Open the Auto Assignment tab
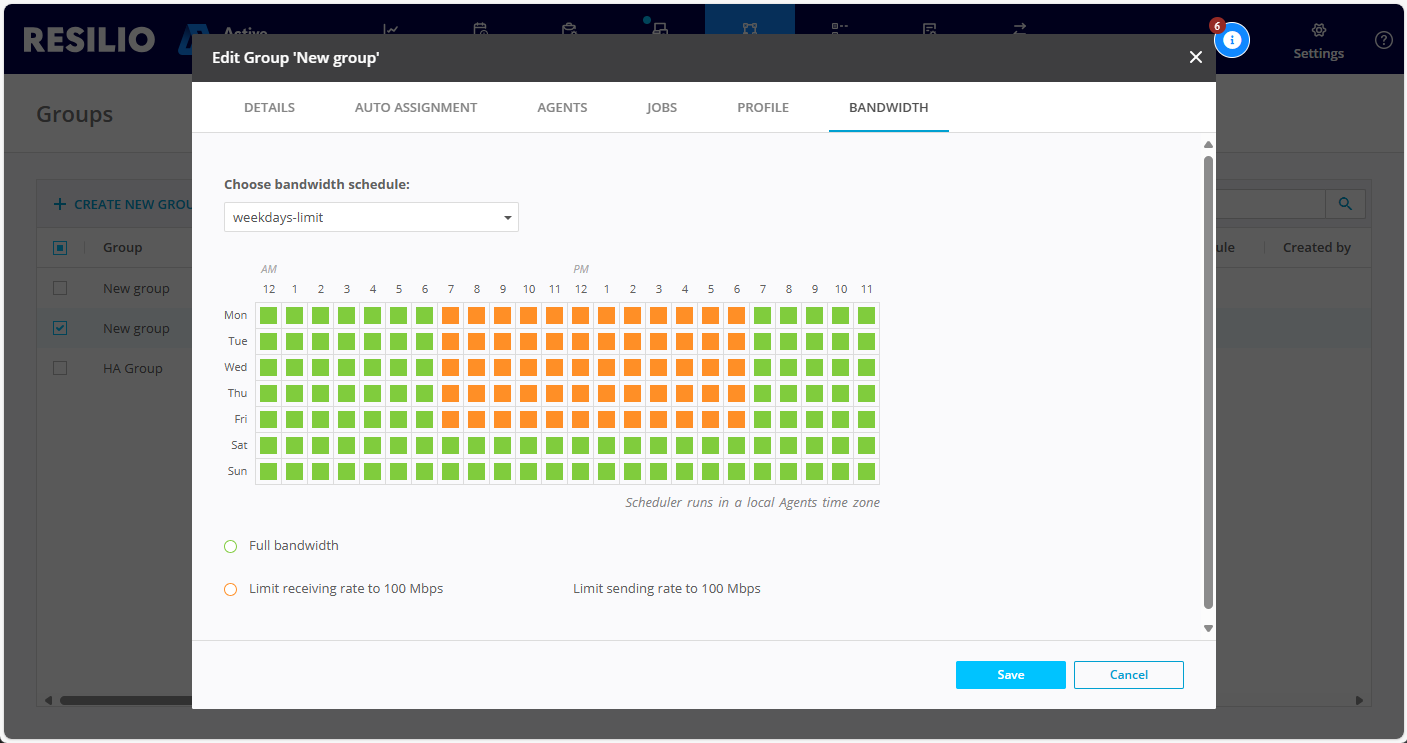 coord(416,107)
